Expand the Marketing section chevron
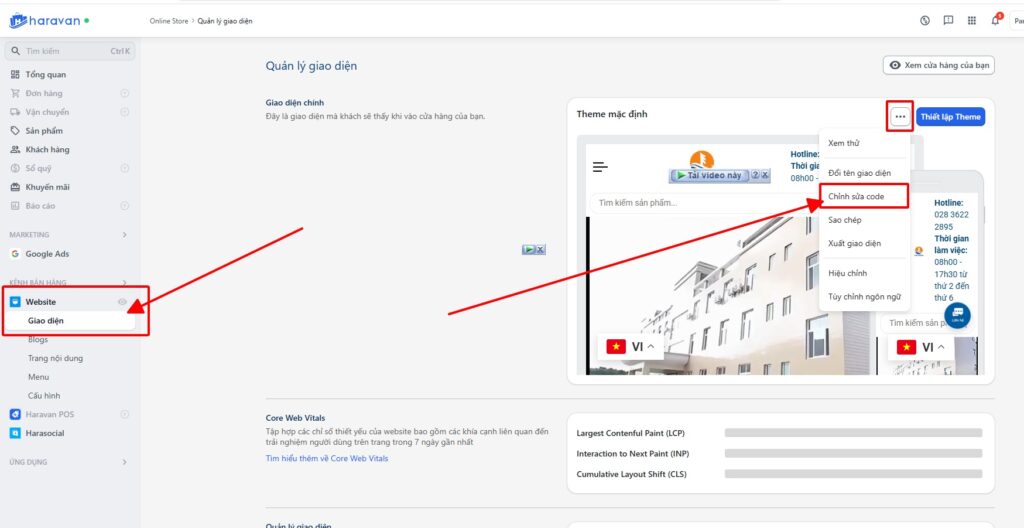The image size is (1024, 528). pos(124,235)
